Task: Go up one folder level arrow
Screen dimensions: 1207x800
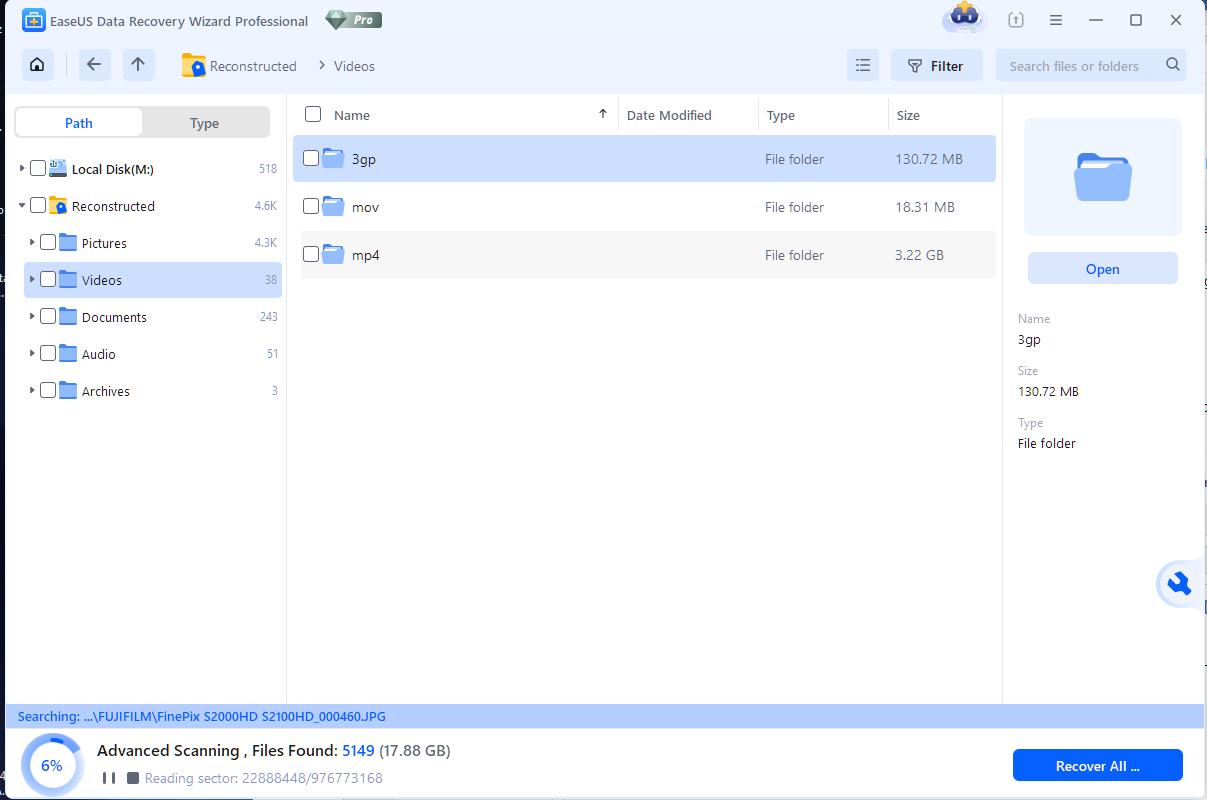Action: [x=138, y=65]
